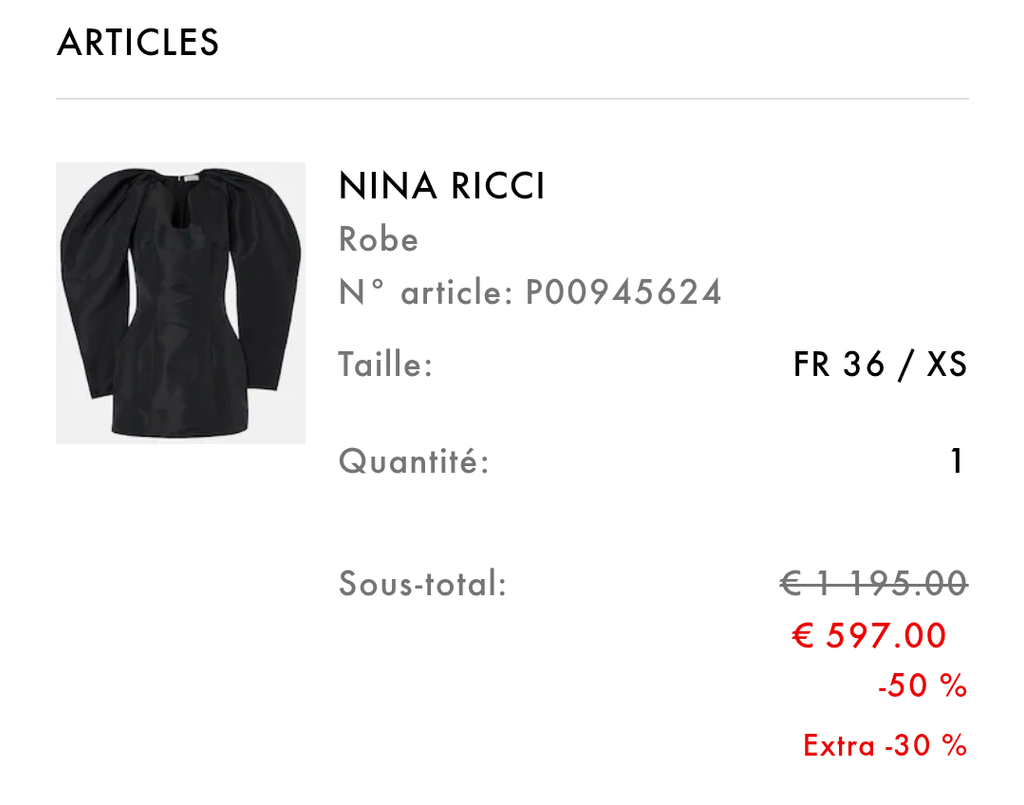Click the article code P00945624
Viewport: 1024px width, 805px height.
coord(623,293)
